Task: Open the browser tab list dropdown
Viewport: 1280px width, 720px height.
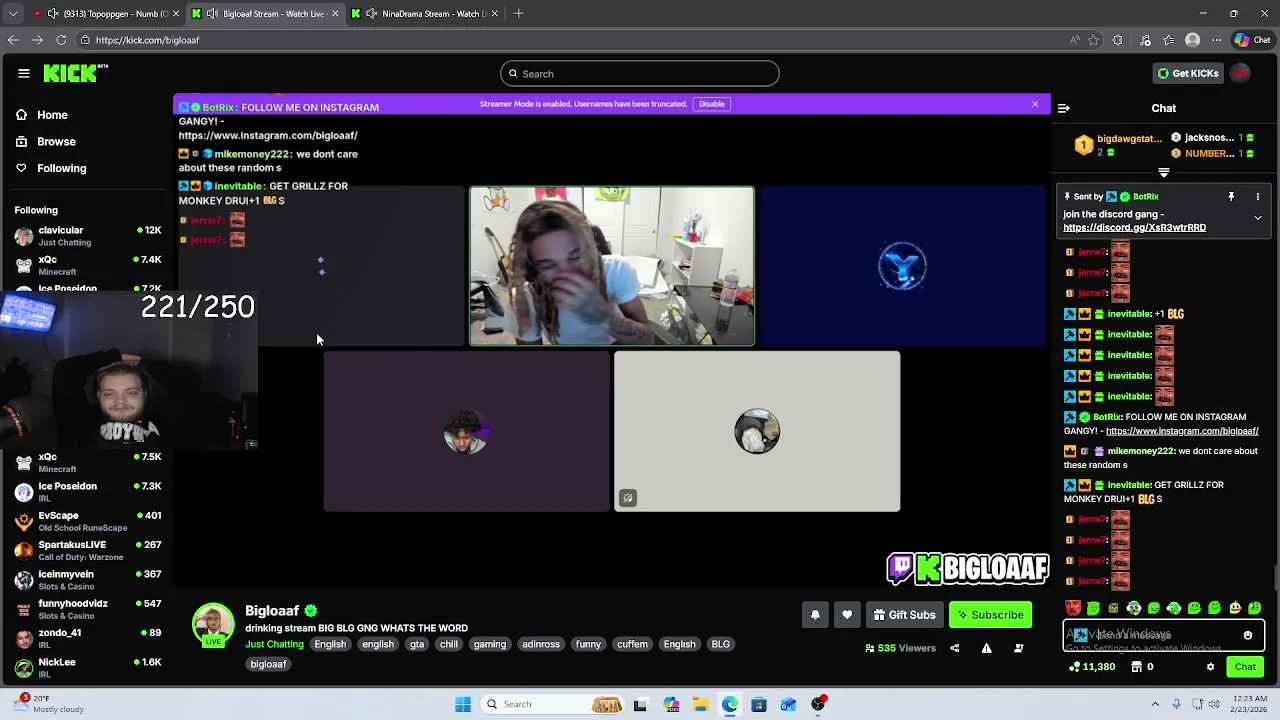Action: tap(13, 14)
